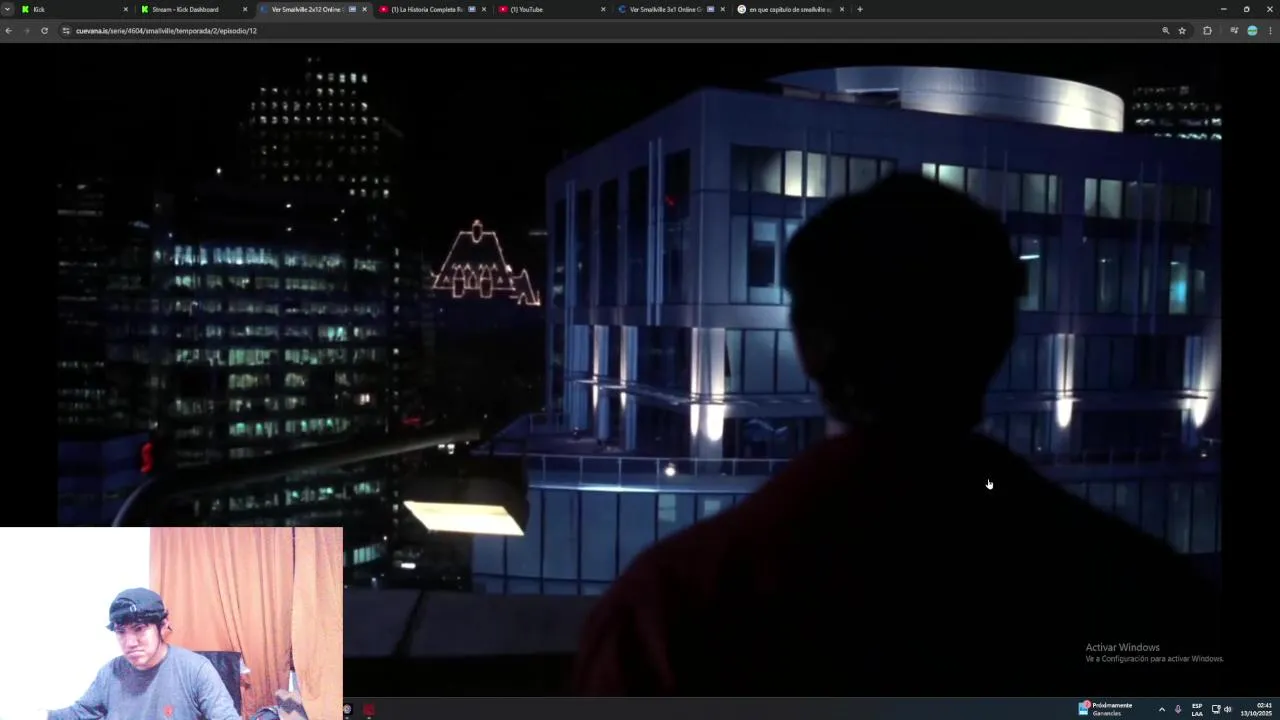Click the media indicator on Smallville 3x1 tab
The width and height of the screenshot is (1280, 720).
point(710,9)
